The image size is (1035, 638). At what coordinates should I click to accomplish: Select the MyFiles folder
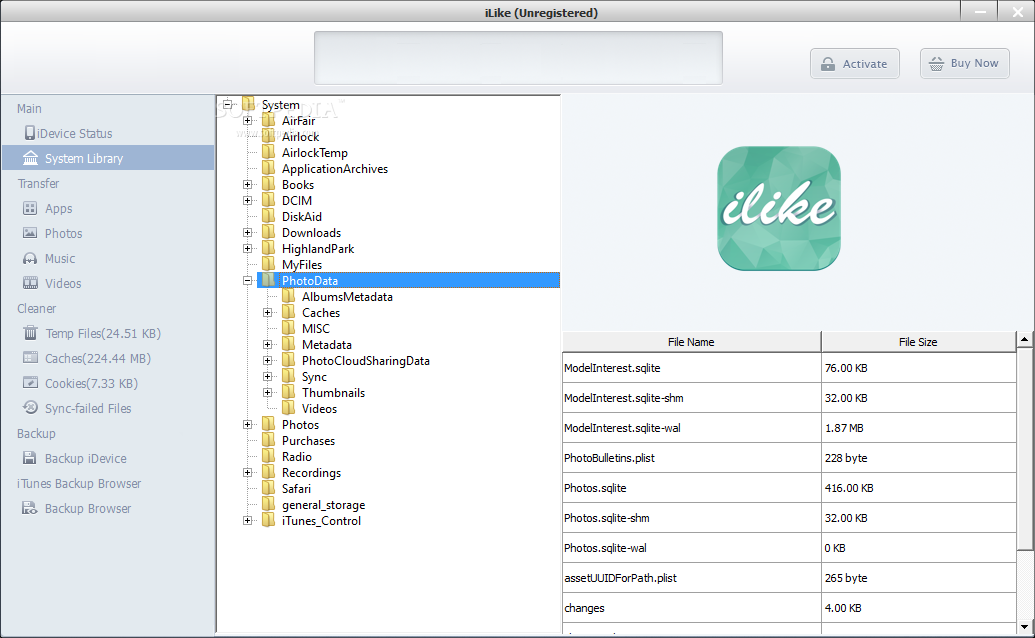302,265
